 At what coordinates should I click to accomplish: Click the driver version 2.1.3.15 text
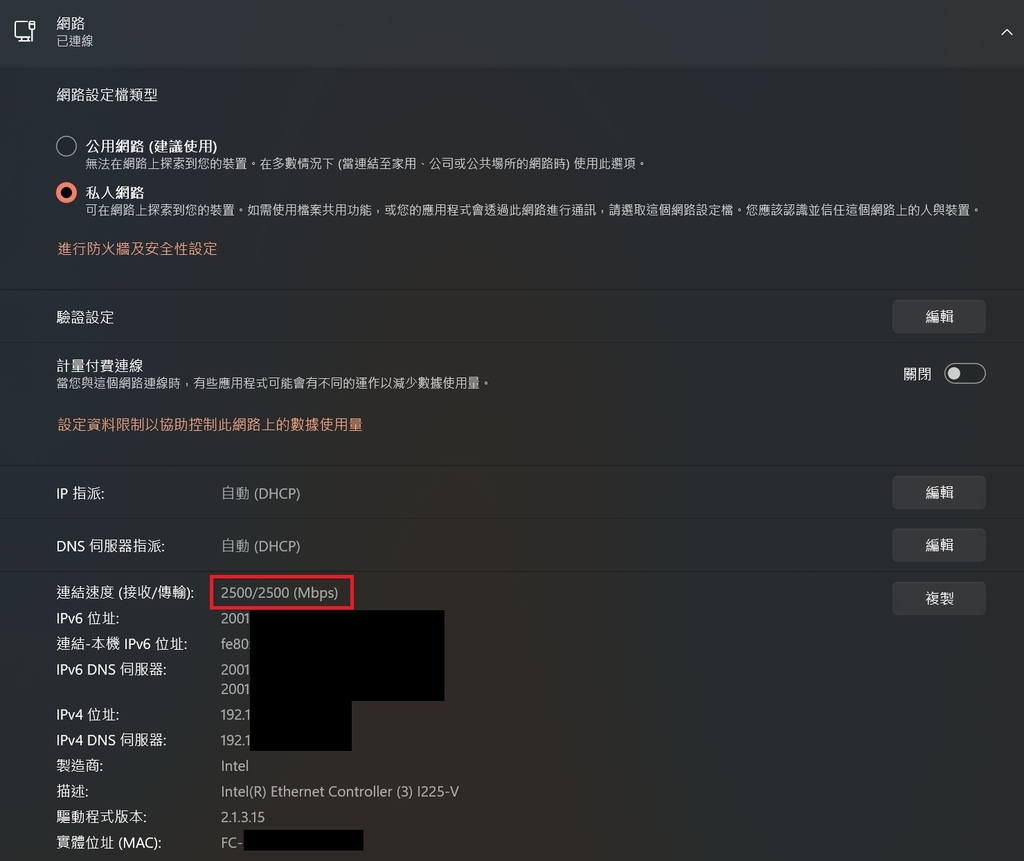(x=243, y=817)
